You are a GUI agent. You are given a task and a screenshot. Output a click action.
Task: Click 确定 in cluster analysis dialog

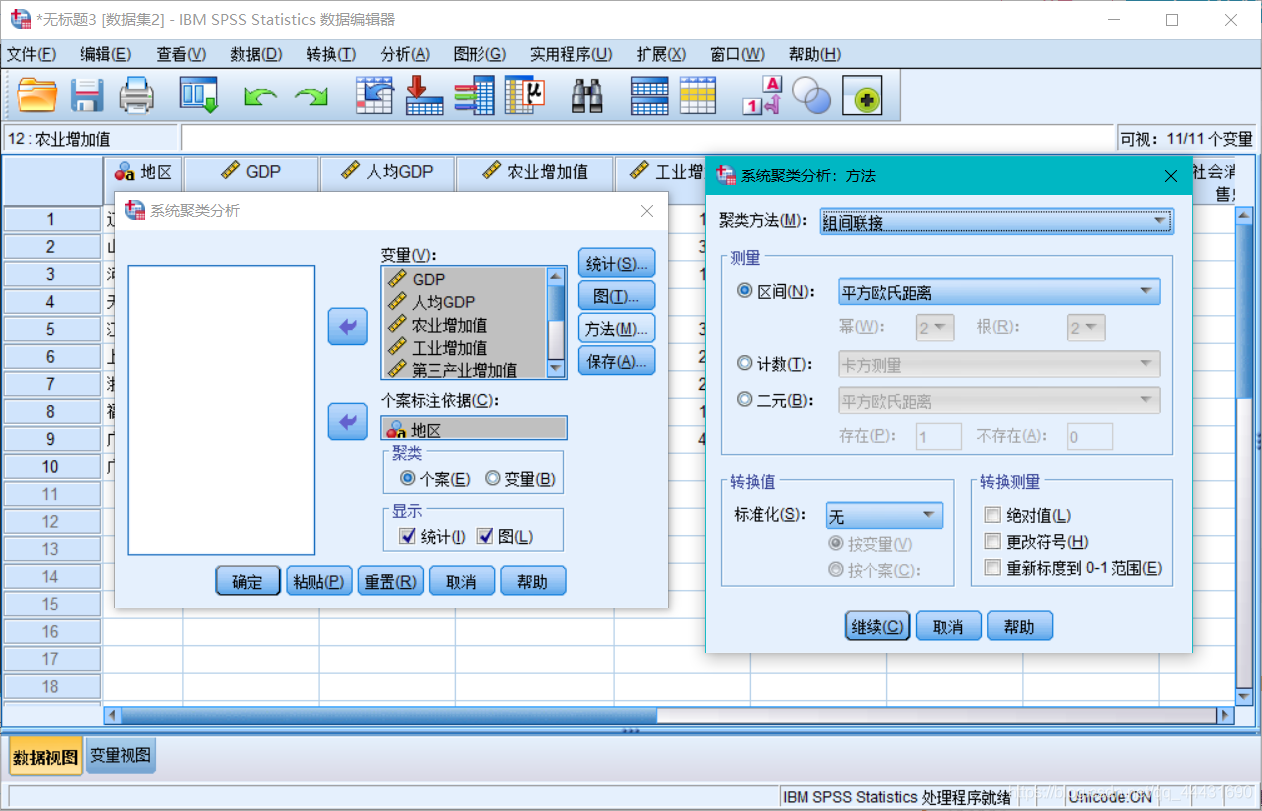click(x=248, y=581)
